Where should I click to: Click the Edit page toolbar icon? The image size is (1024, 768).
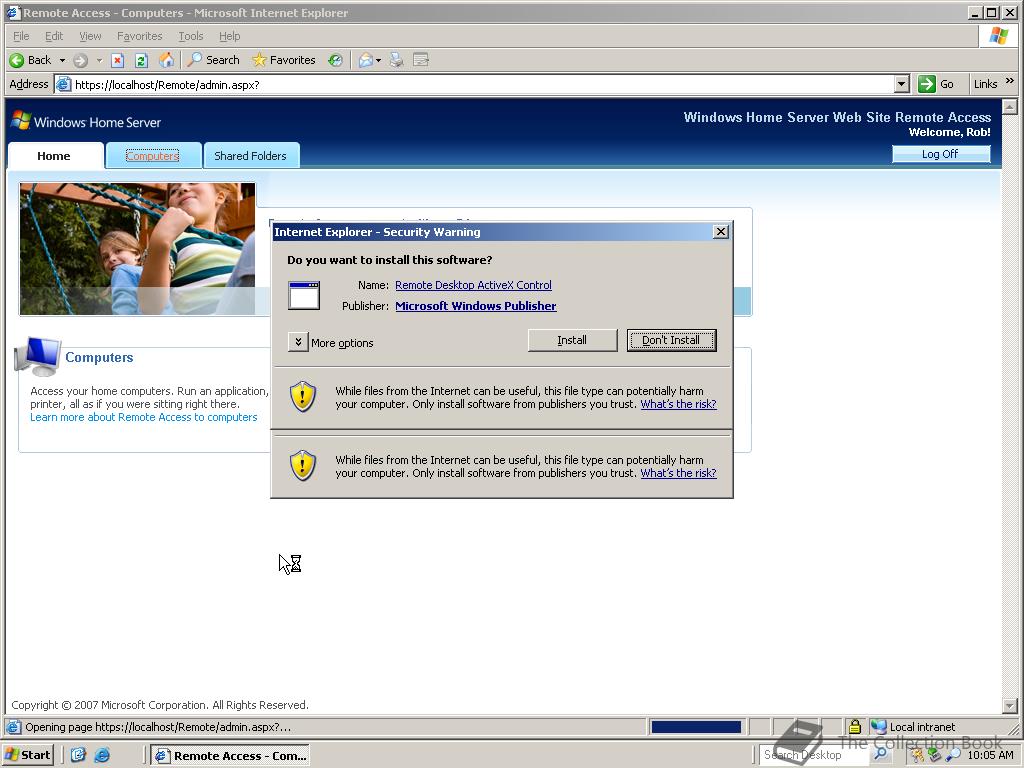tap(421, 60)
